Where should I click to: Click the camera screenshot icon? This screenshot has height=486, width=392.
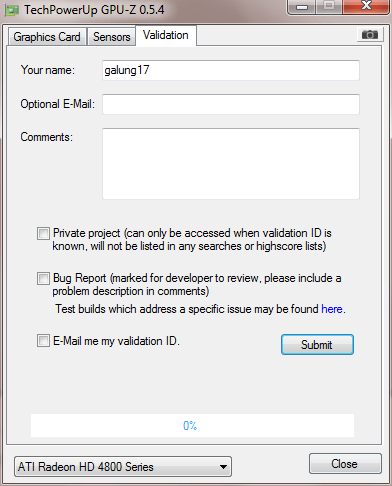pyautogui.click(x=370, y=35)
